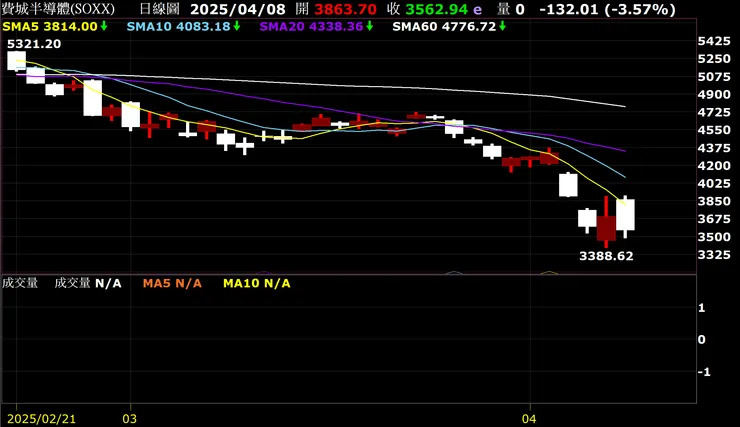Click the MA10 N/A volume legend
The width and height of the screenshot is (740, 427).
(257, 283)
